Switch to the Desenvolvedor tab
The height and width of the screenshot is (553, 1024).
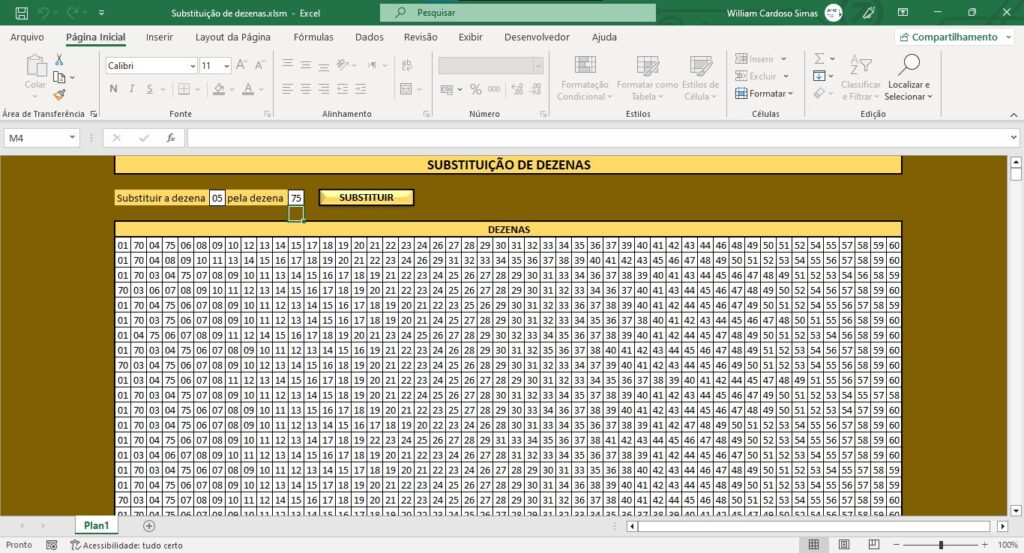click(537, 37)
